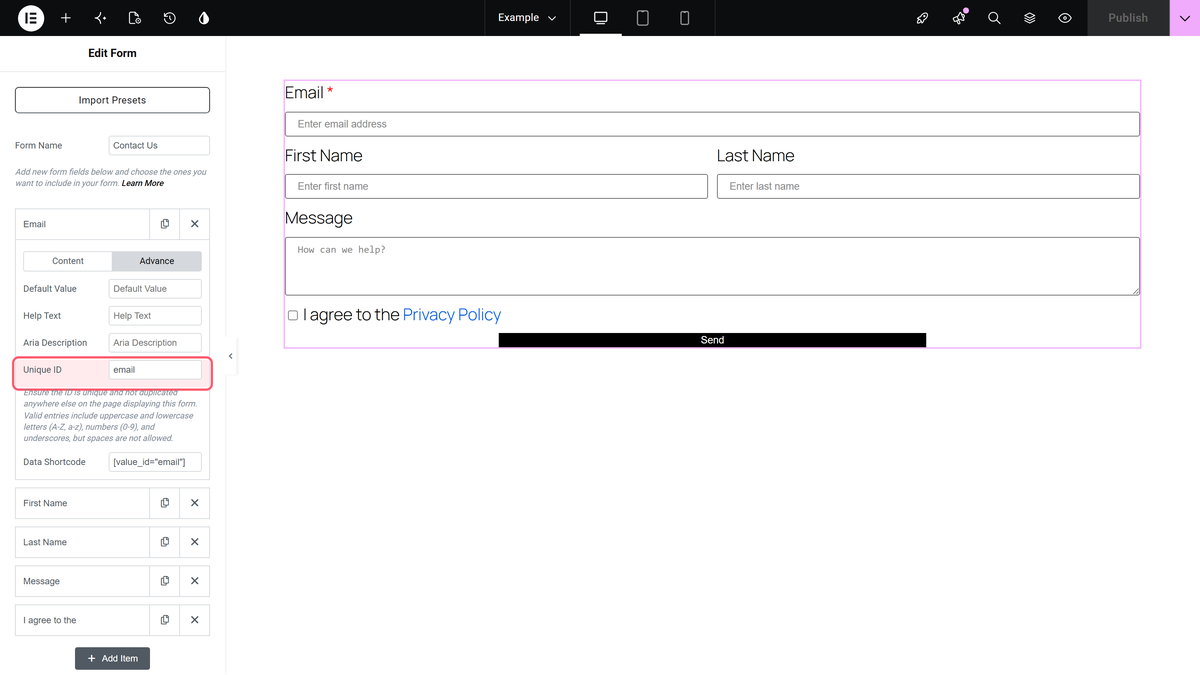Duplicate the First Name field

tap(165, 503)
